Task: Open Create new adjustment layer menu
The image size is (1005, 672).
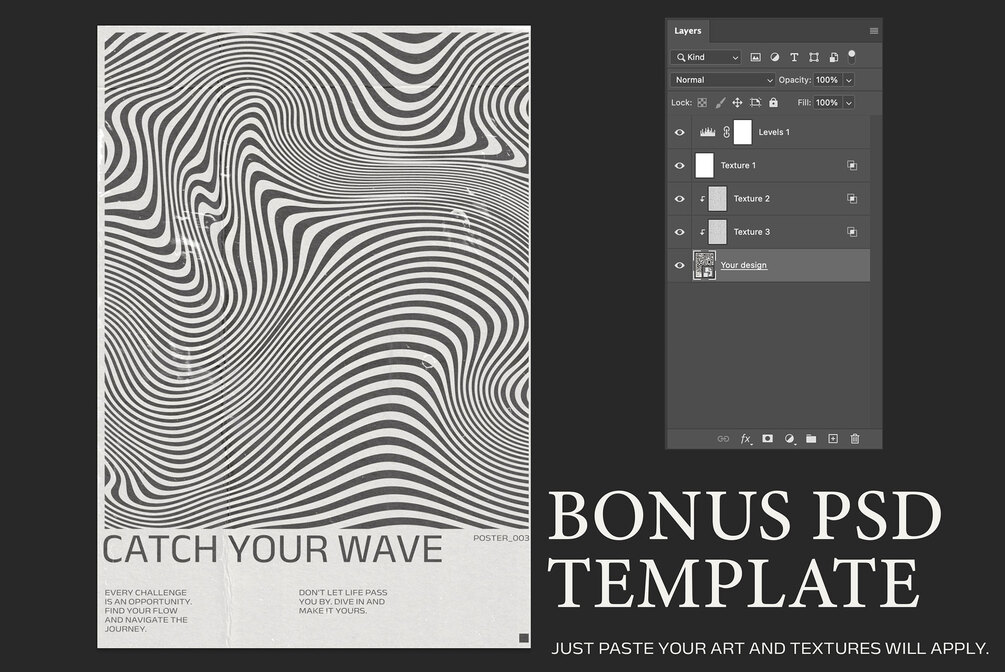Action: (790, 439)
